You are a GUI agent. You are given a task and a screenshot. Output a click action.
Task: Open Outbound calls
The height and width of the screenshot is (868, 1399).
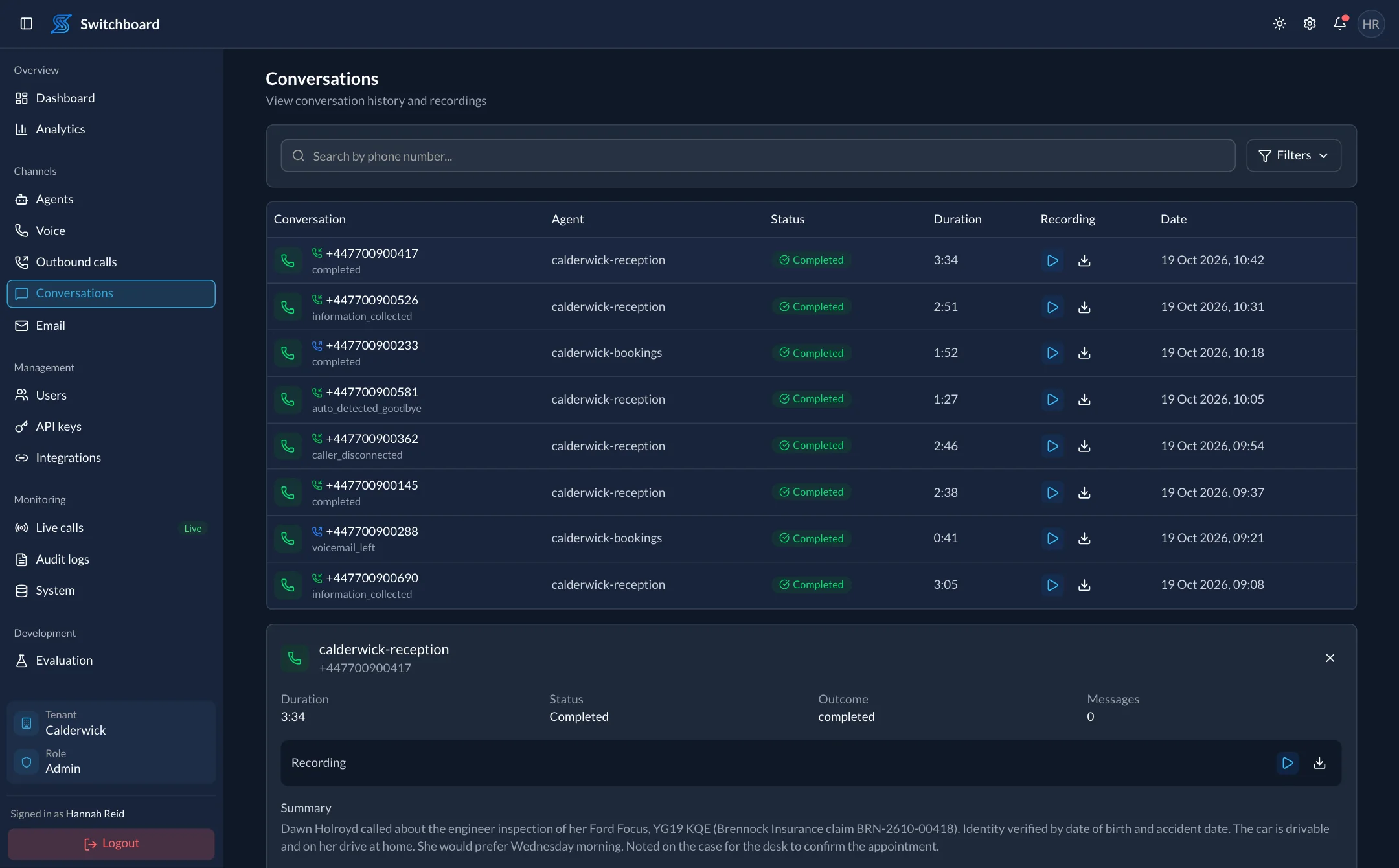point(111,262)
